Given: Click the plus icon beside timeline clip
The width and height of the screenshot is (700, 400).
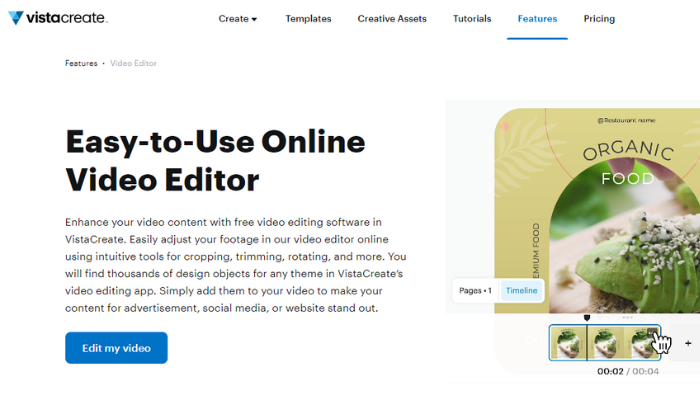Looking at the screenshot, I should click(x=688, y=343).
